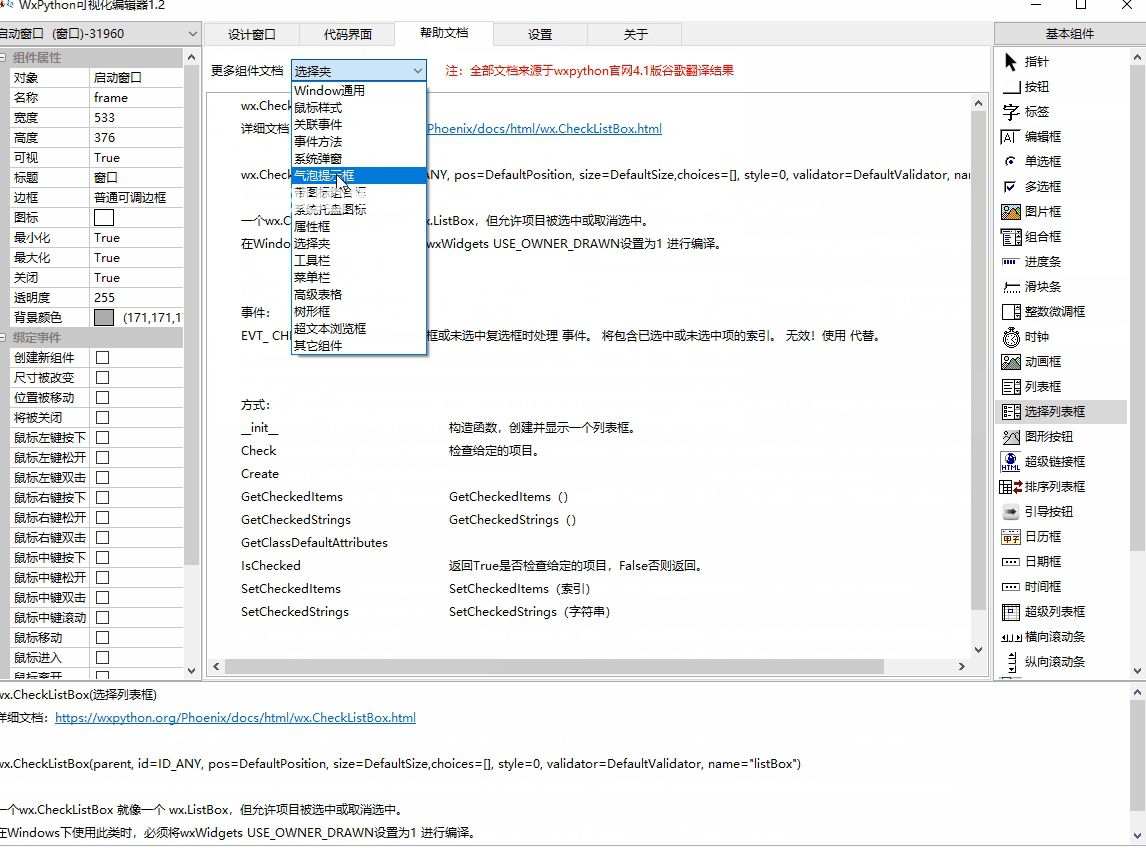Switch to the 代码界面 tab
Viewport: 1146px width, 848px height.
coord(348,34)
